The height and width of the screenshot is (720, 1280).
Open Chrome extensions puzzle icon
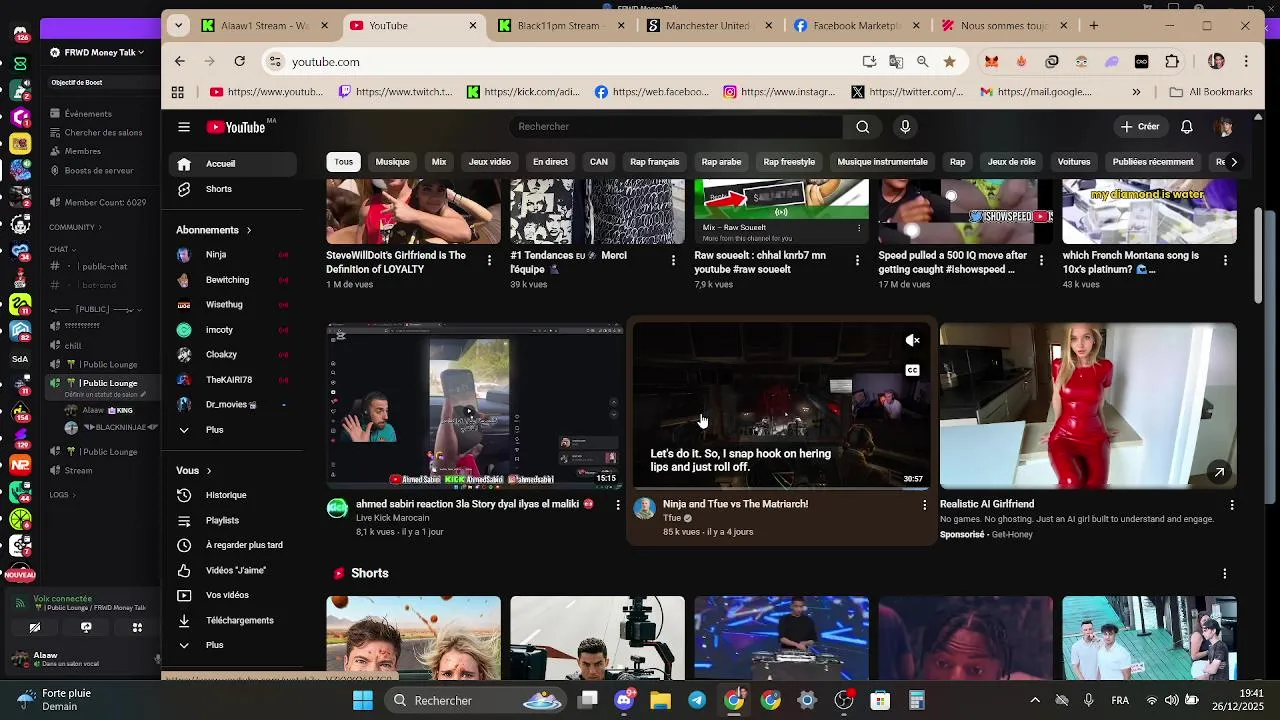1172,62
